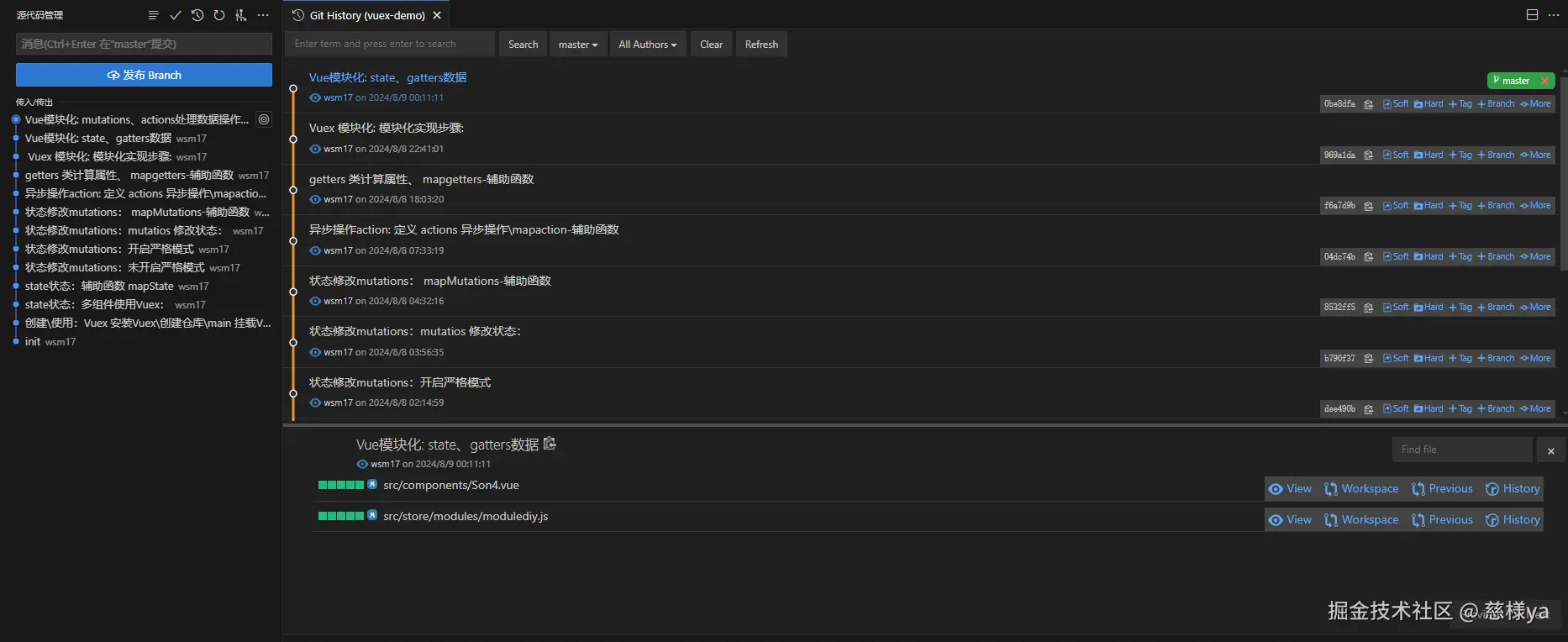
Task: Add Tag to commit dee490b
Action: 1460,409
